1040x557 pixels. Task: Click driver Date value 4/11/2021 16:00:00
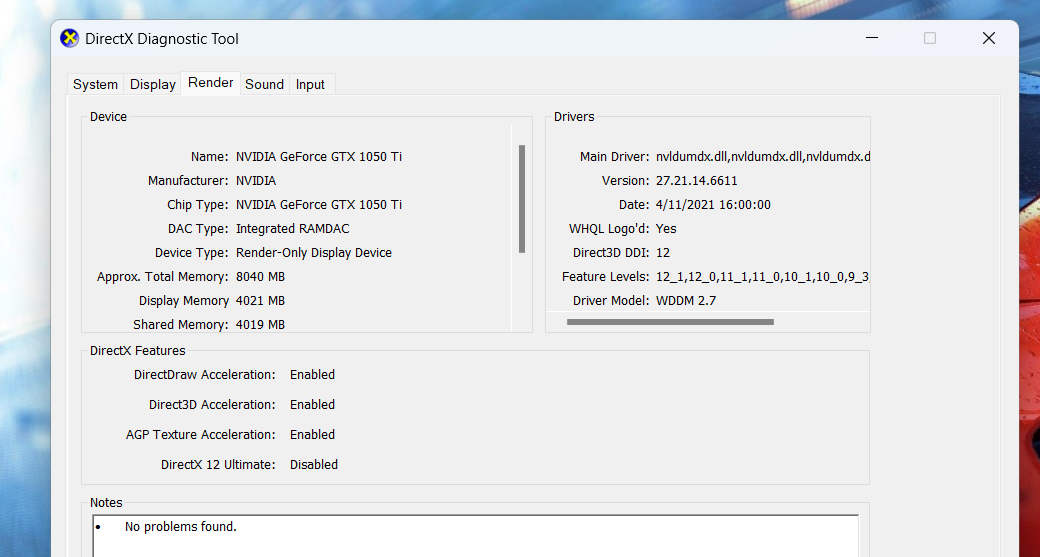pyautogui.click(x=713, y=204)
